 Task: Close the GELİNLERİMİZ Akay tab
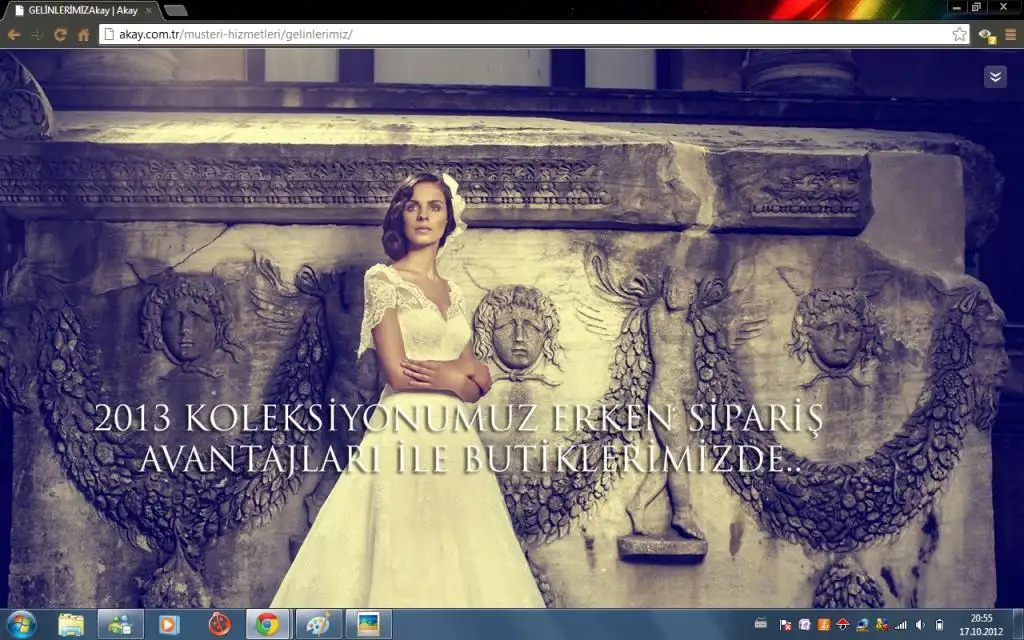(x=148, y=10)
